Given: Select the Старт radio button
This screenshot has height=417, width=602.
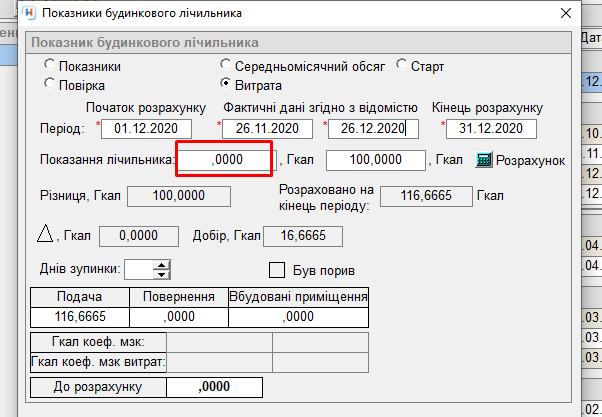Looking at the screenshot, I should (x=401, y=67).
